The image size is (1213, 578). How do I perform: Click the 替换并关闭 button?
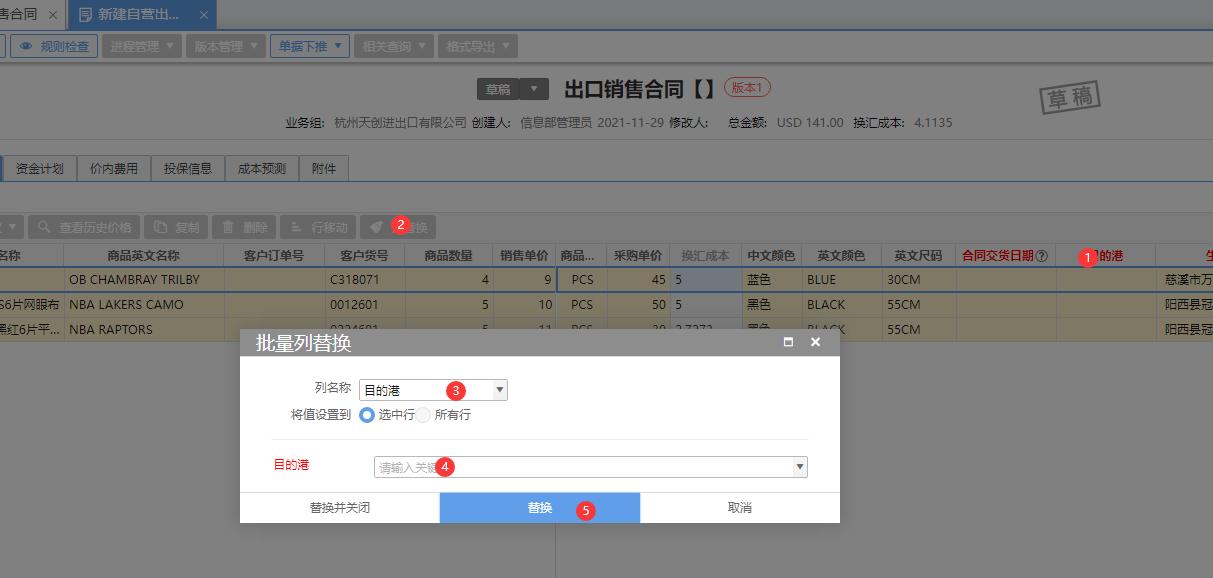pyautogui.click(x=339, y=508)
